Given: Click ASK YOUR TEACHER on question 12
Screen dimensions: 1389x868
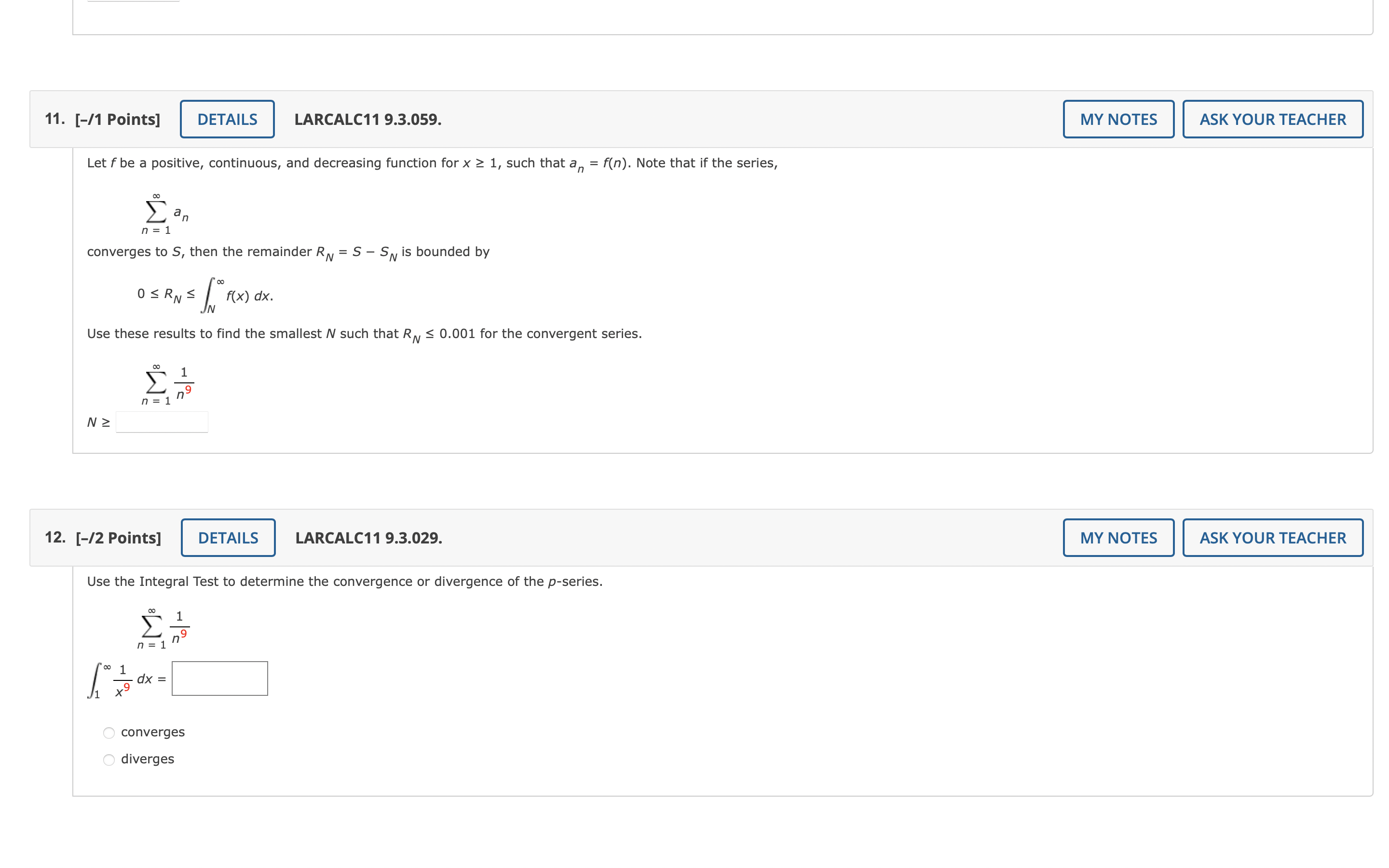Looking at the screenshot, I should point(1272,538).
